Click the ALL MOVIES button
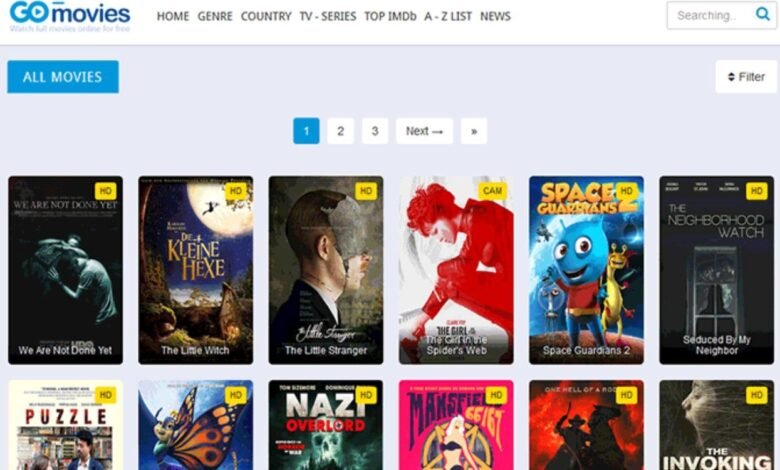This screenshot has width=780, height=470. tap(63, 77)
